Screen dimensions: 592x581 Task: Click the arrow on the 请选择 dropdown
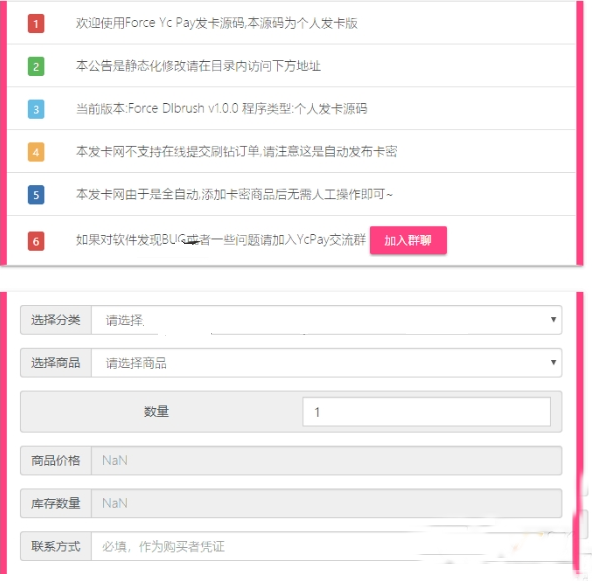click(553, 319)
